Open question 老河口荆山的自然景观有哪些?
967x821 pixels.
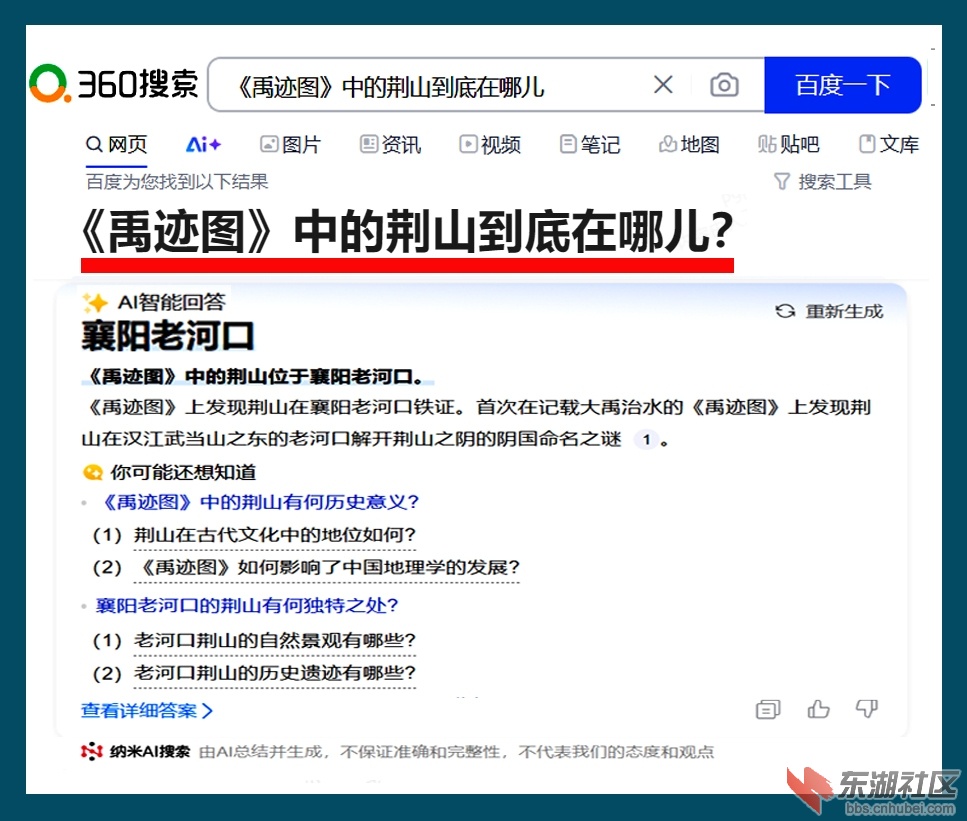275,641
